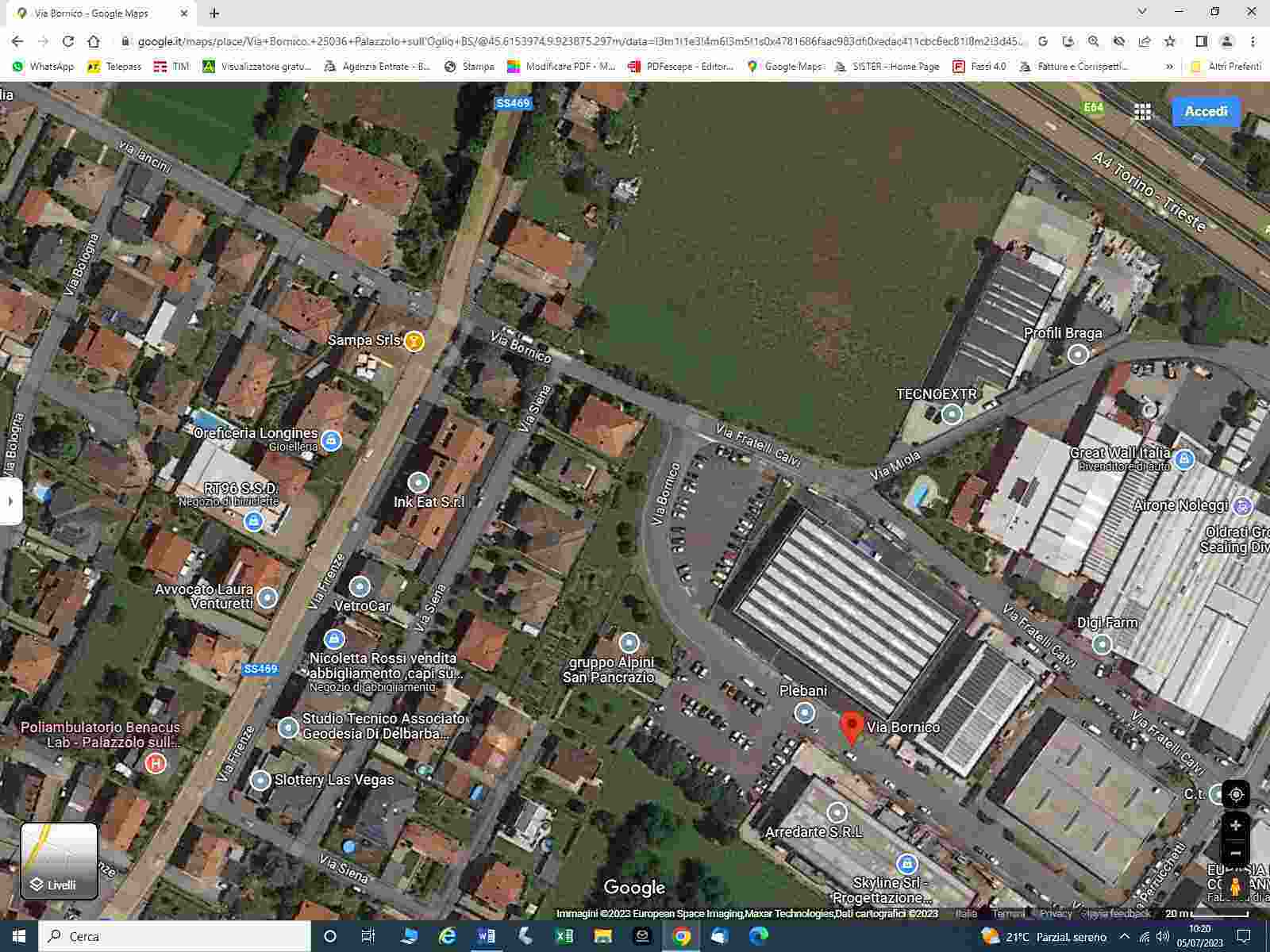1270x952 pixels.
Task: Open the WhatsApp bookmark
Action: [x=43, y=67]
